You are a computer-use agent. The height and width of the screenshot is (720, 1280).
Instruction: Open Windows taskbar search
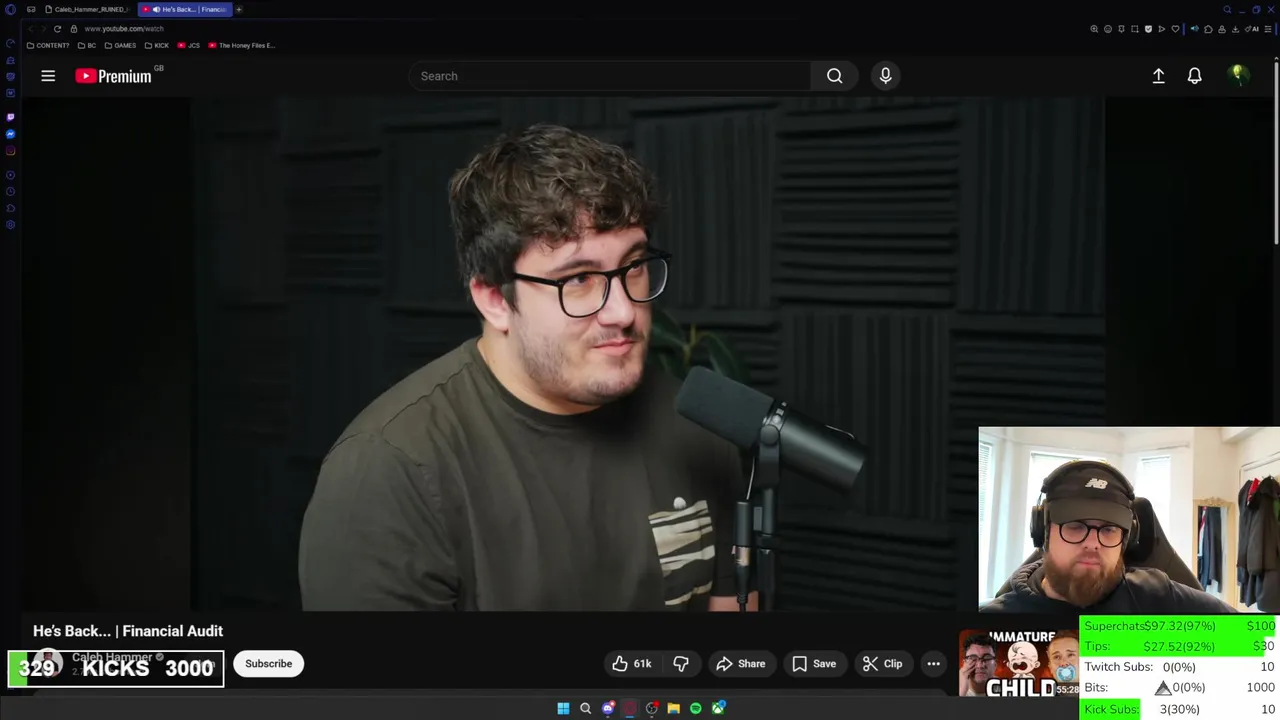(x=585, y=708)
